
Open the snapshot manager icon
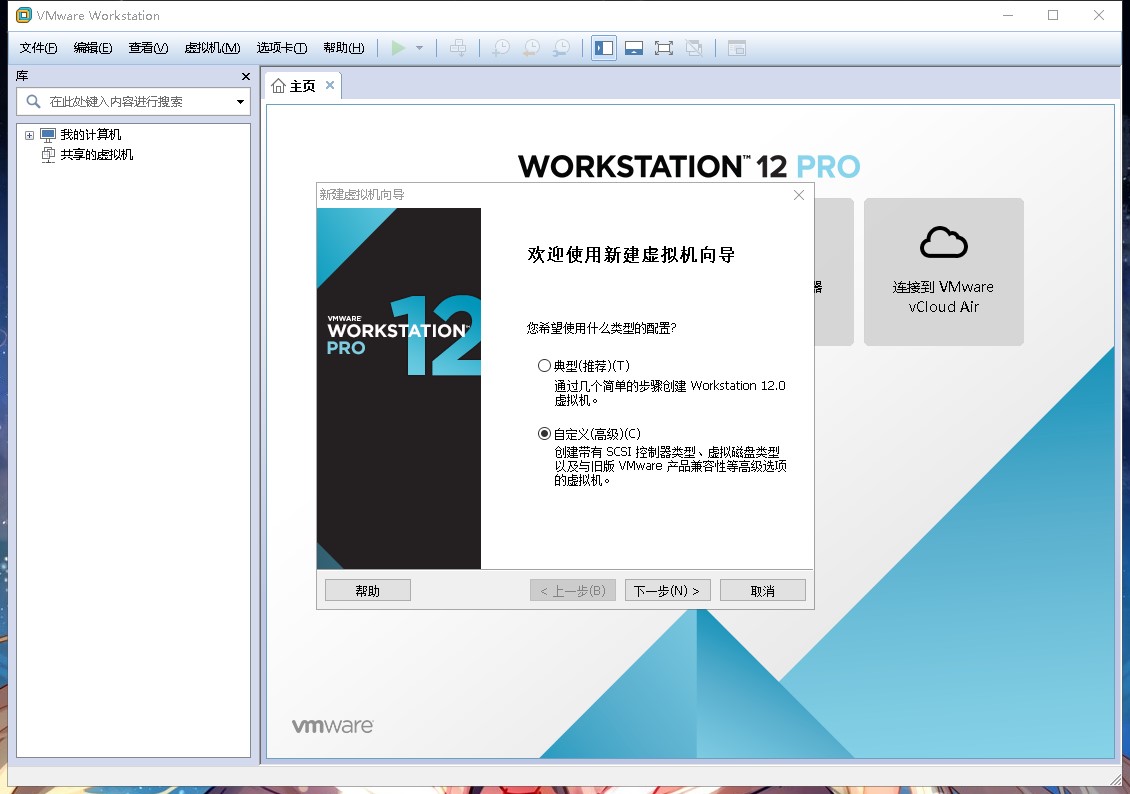[561, 48]
